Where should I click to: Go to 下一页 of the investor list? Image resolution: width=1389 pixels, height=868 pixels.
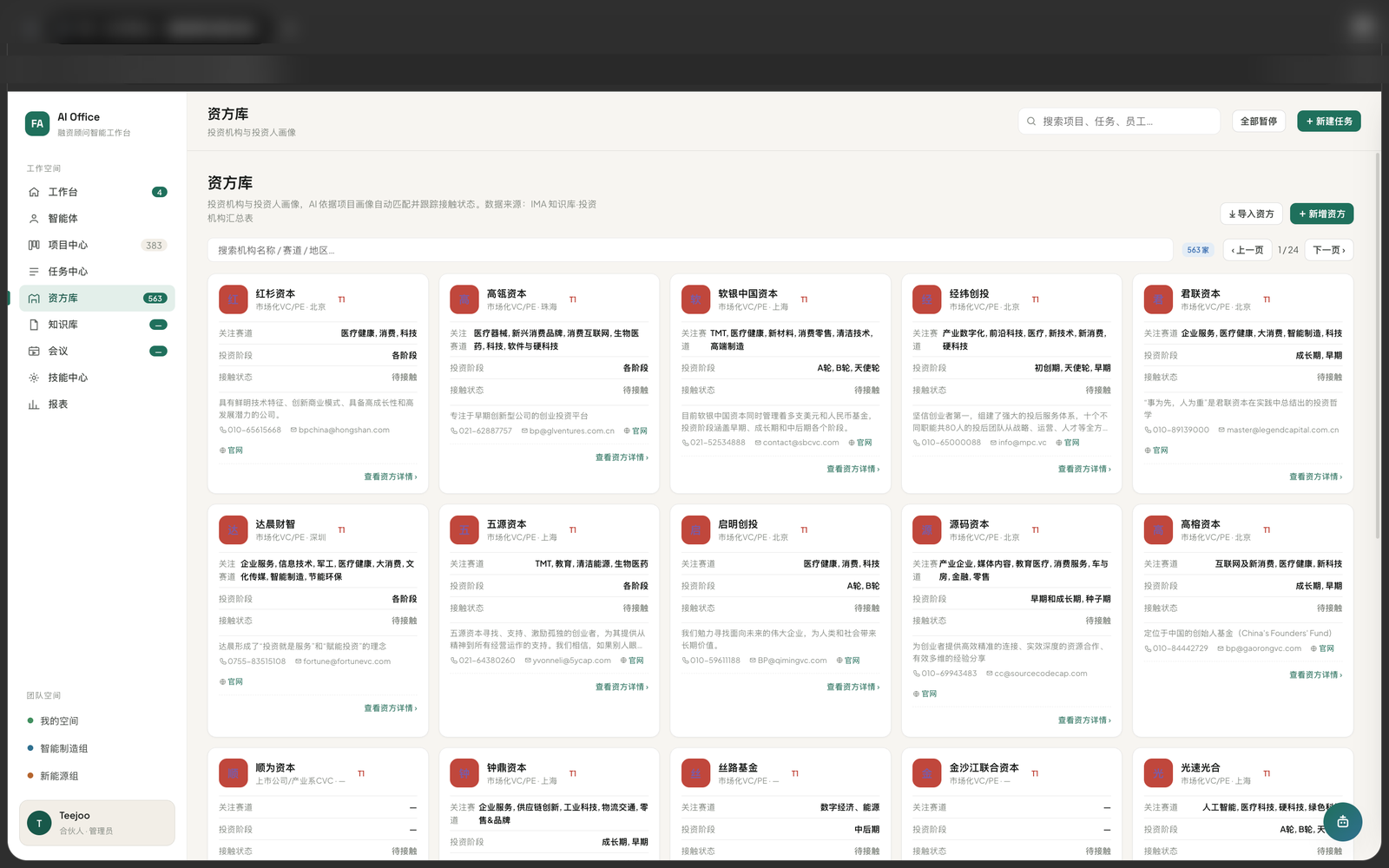click(x=1329, y=250)
